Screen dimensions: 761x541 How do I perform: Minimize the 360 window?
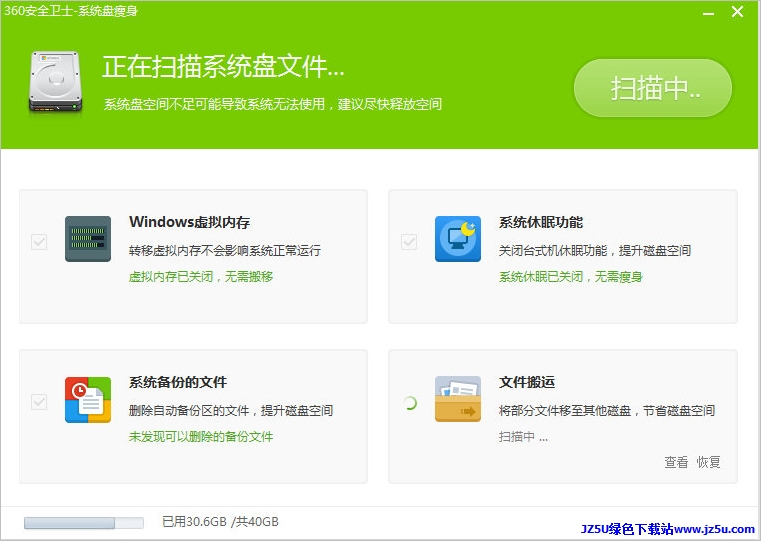tap(709, 12)
